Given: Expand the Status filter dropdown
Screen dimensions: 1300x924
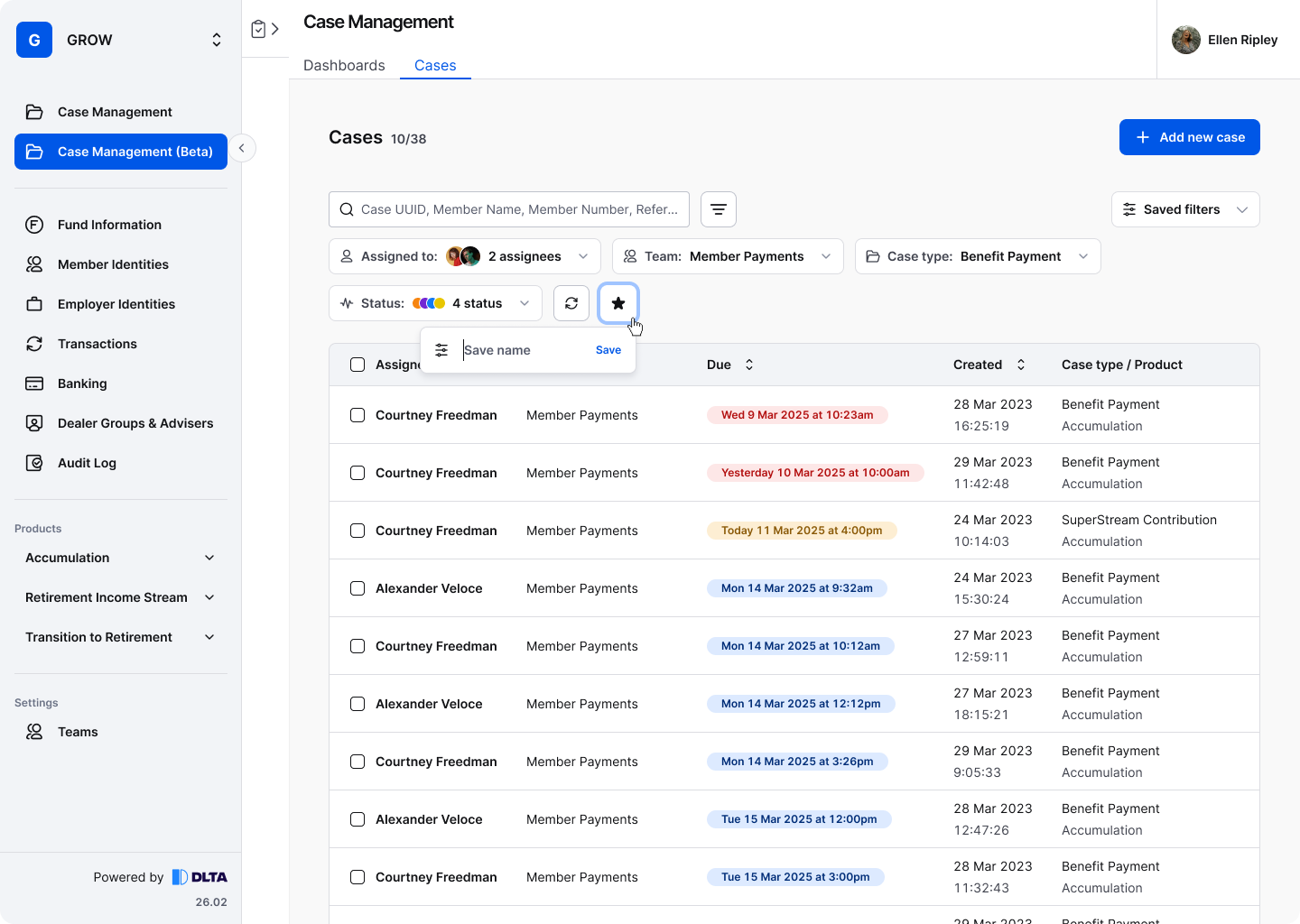Looking at the screenshot, I should point(435,303).
